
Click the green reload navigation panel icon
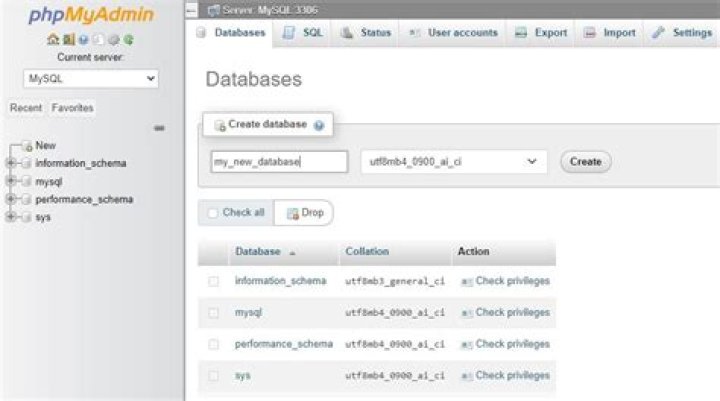click(129, 40)
